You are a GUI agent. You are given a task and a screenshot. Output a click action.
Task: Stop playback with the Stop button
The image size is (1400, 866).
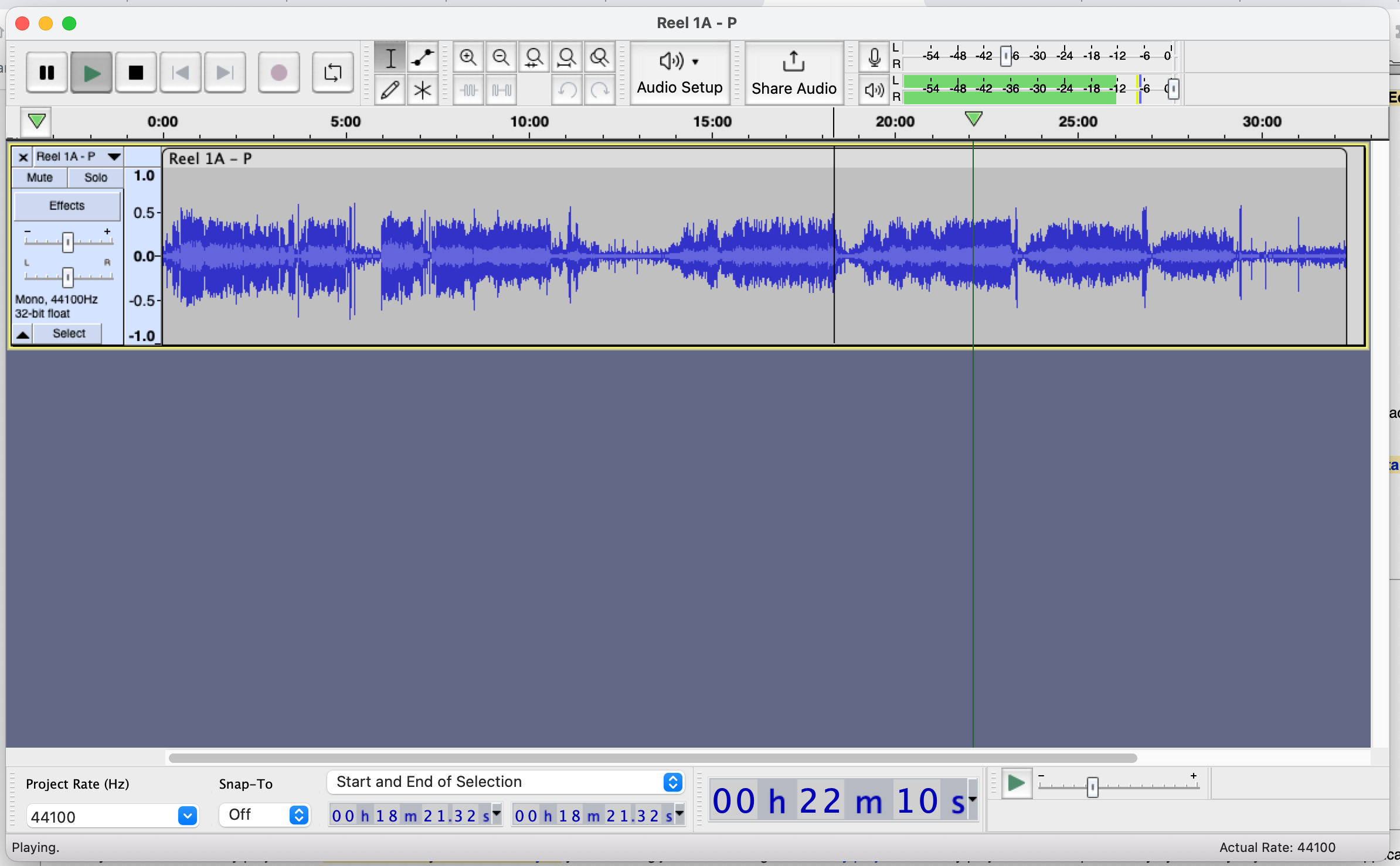coord(135,73)
